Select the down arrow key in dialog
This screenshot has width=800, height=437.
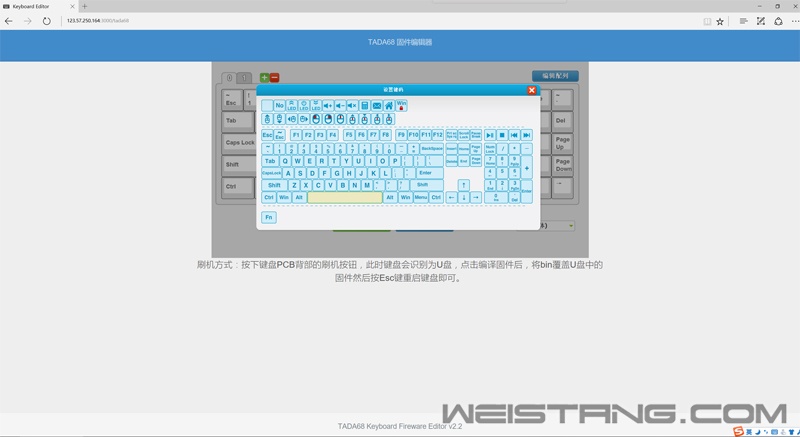464,197
